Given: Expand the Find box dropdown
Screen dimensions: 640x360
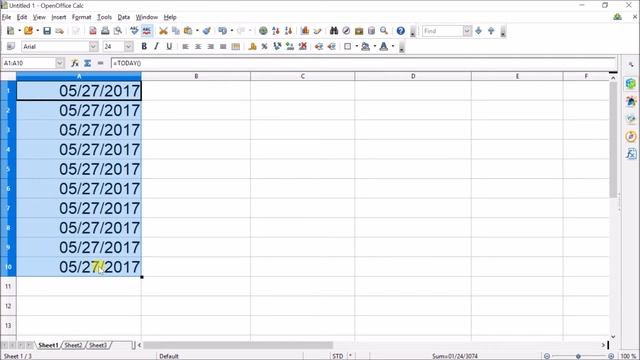Looking at the screenshot, I should click(x=467, y=31).
